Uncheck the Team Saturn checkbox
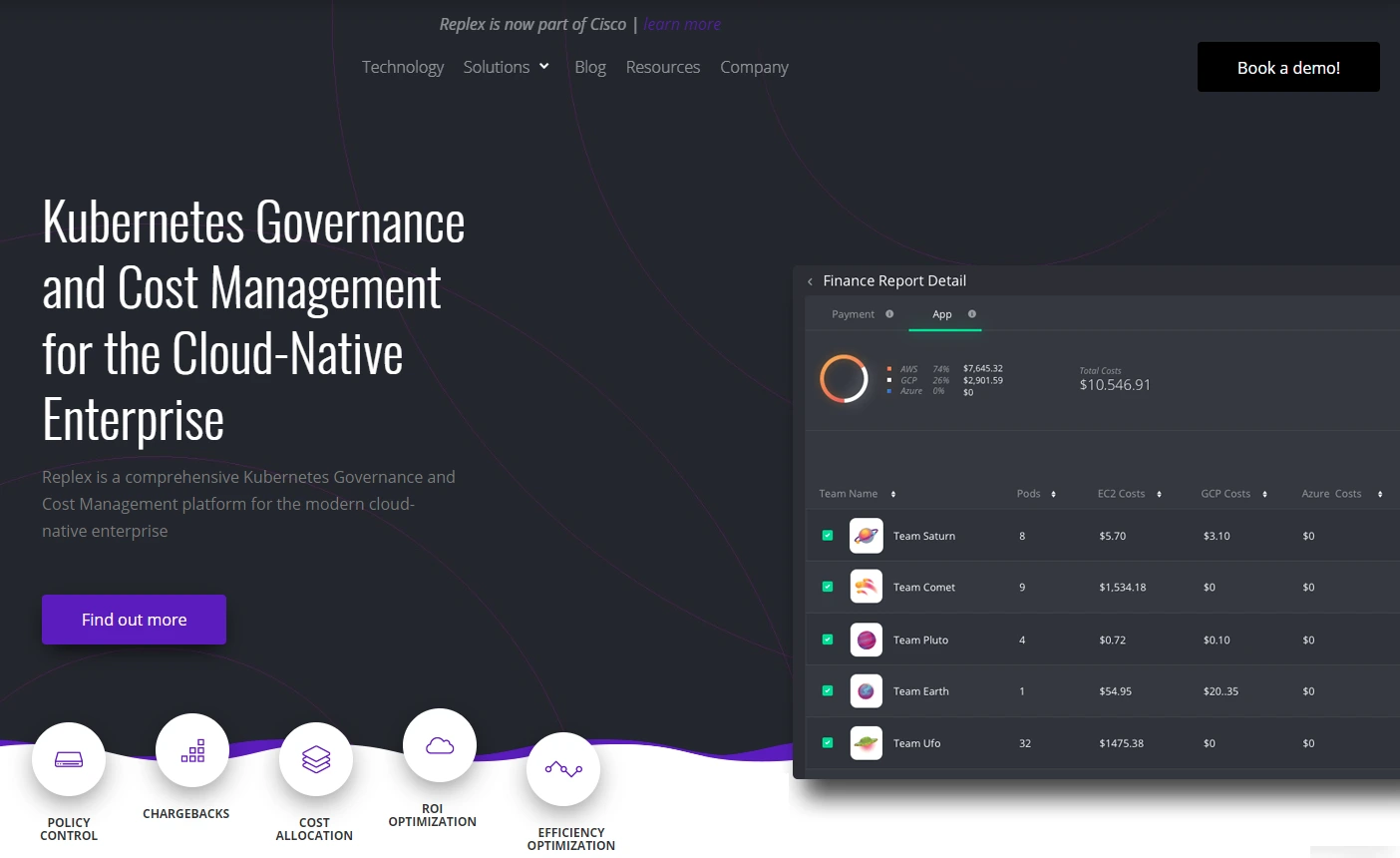The image size is (1400, 858). pyautogui.click(x=827, y=535)
